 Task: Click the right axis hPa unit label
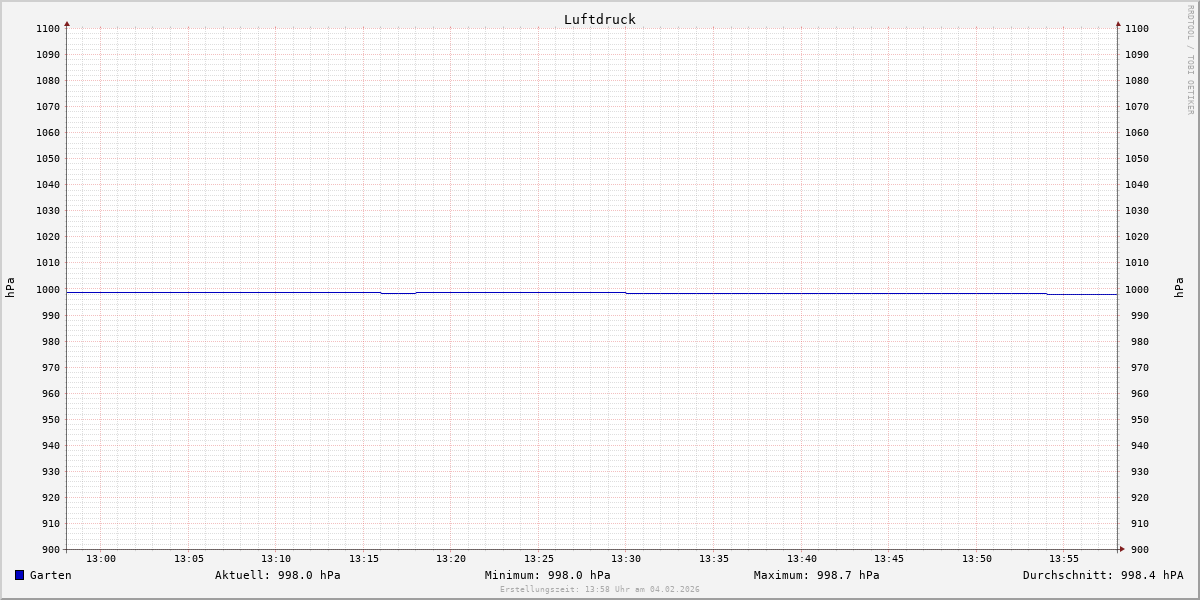(x=1179, y=288)
